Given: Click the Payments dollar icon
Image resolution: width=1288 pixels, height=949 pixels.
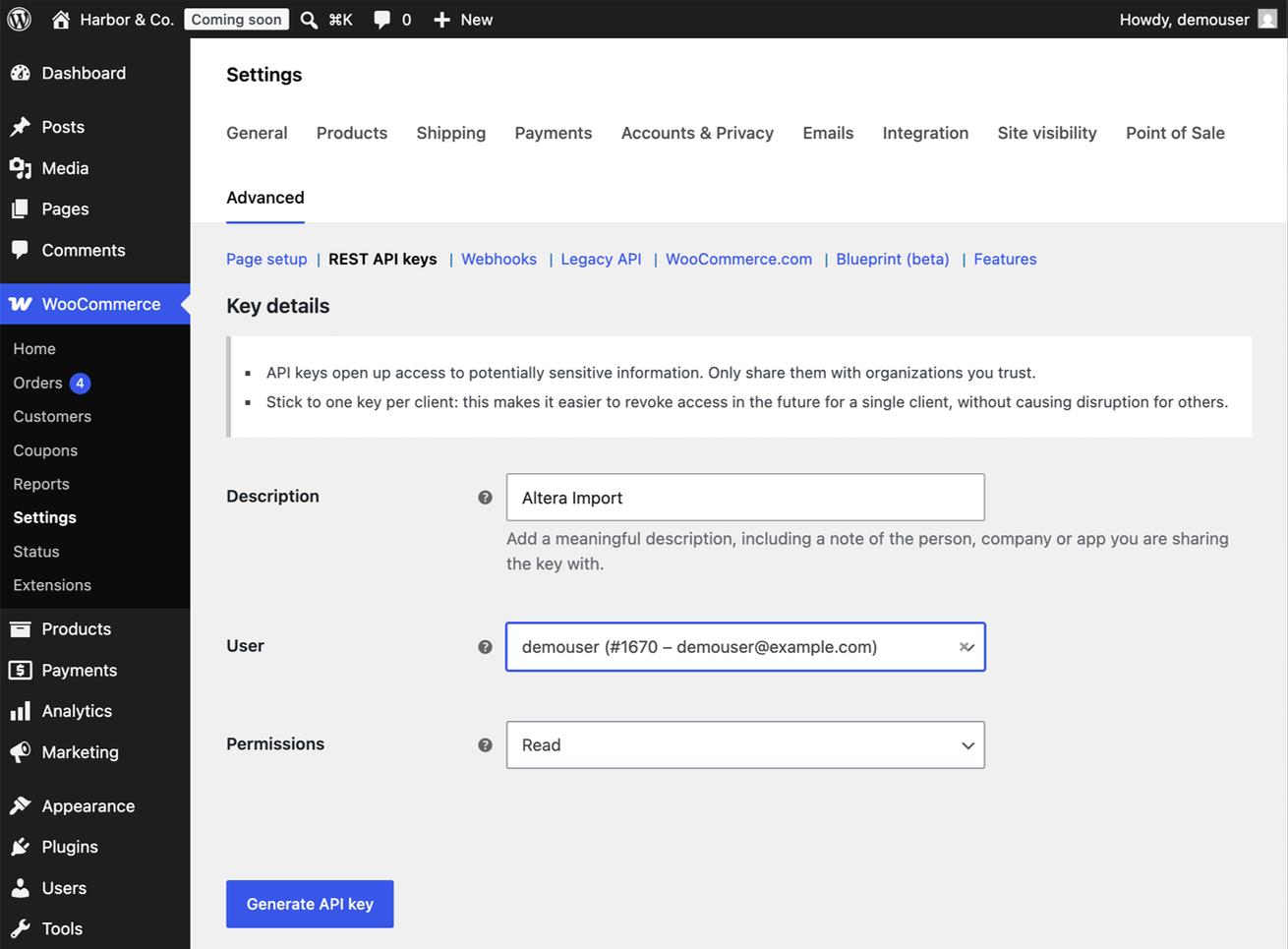Looking at the screenshot, I should click(21, 671).
